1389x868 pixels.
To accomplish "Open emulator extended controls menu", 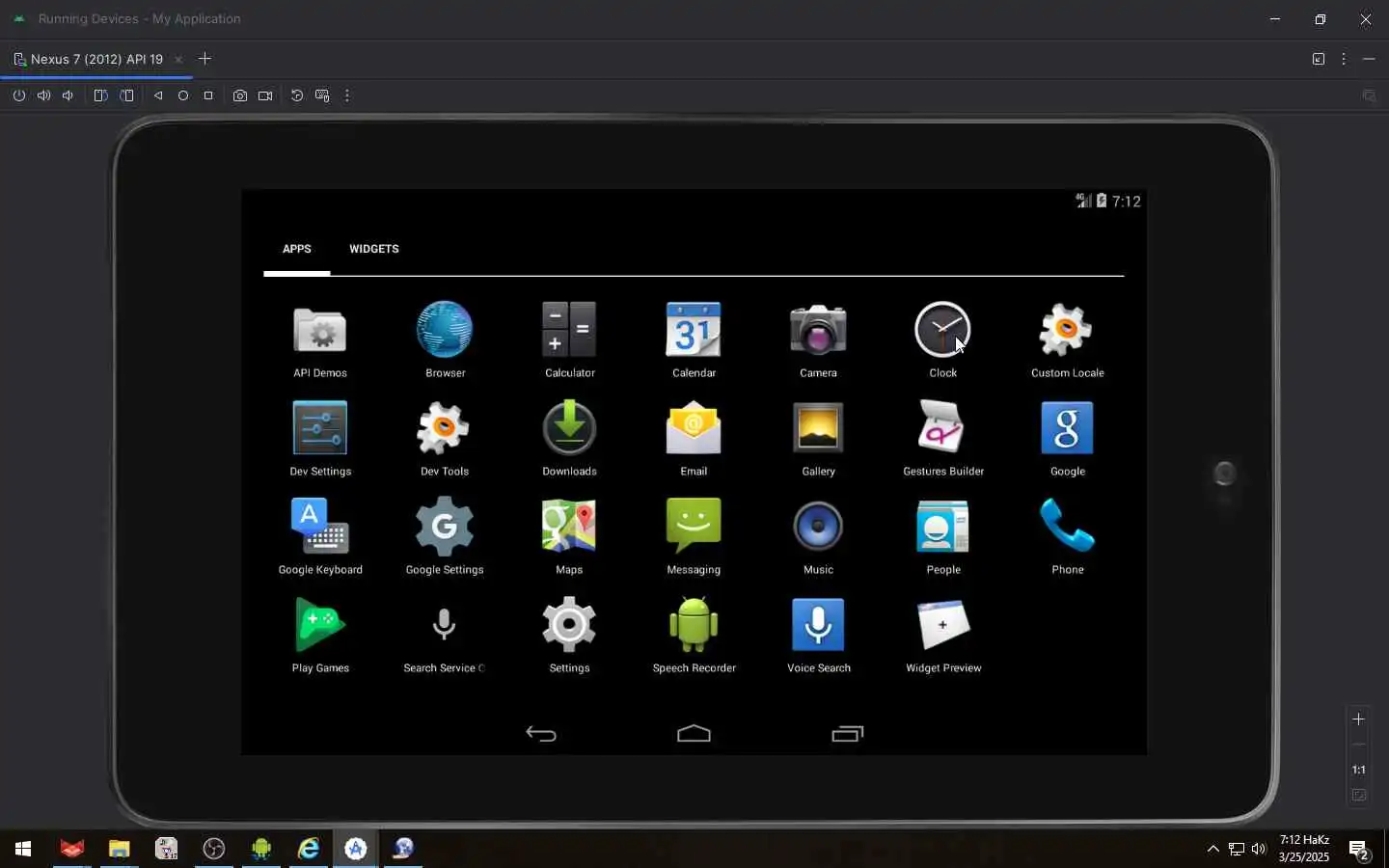I will (x=347, y=95).
